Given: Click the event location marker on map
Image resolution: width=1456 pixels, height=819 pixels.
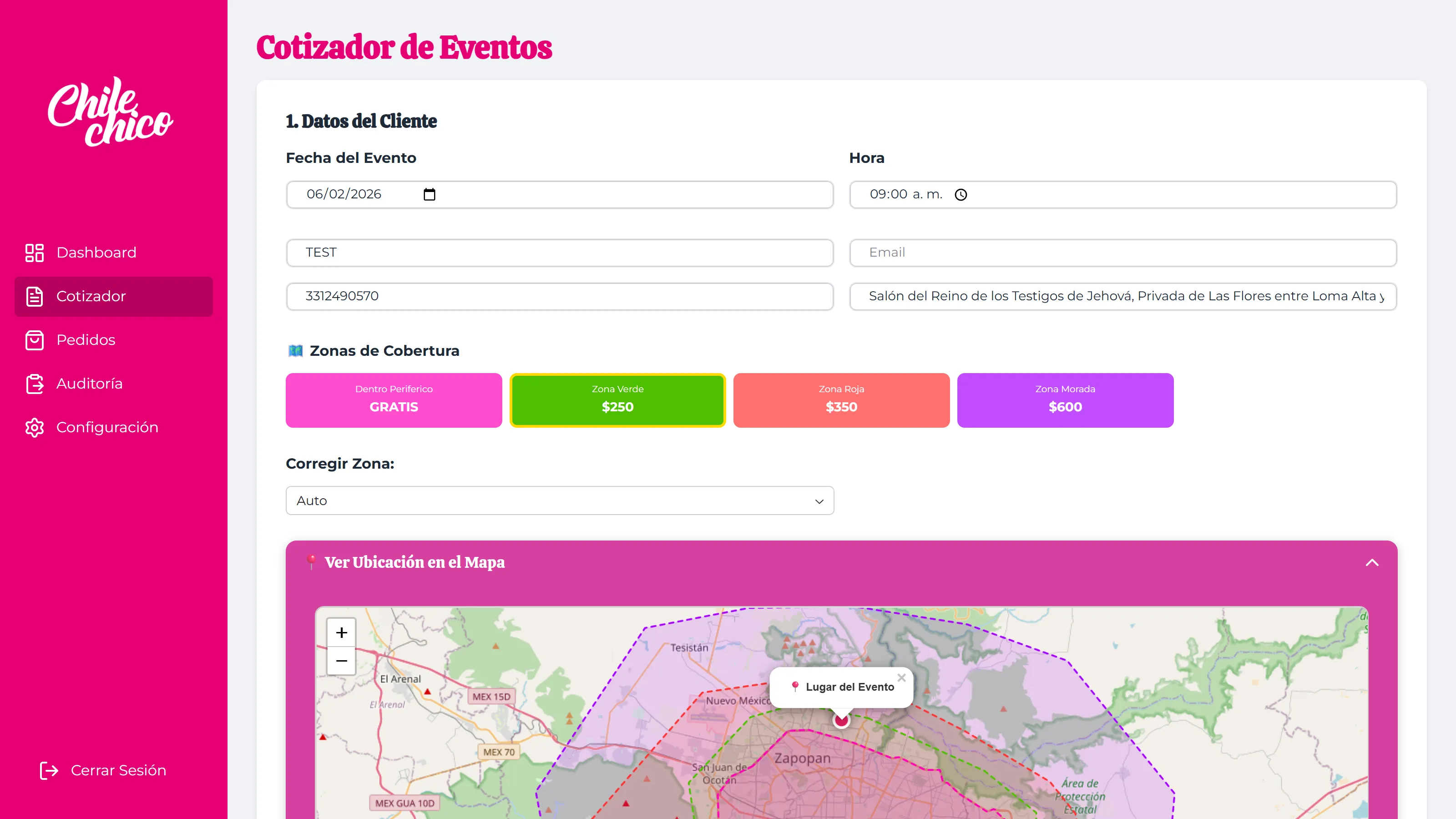Looking at the screenshot, I should point(841,720).
